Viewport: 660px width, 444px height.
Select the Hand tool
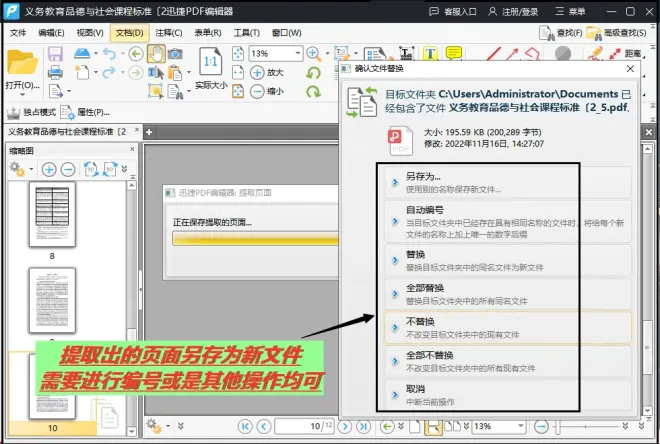click(x=156, y=53)
